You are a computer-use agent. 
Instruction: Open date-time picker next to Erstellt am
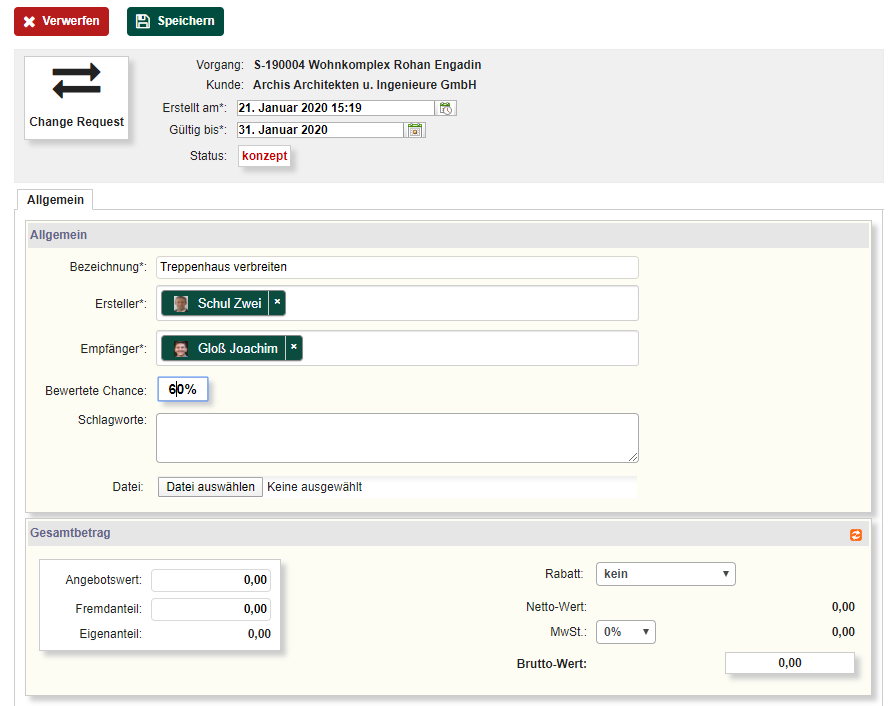pos(446,108)
